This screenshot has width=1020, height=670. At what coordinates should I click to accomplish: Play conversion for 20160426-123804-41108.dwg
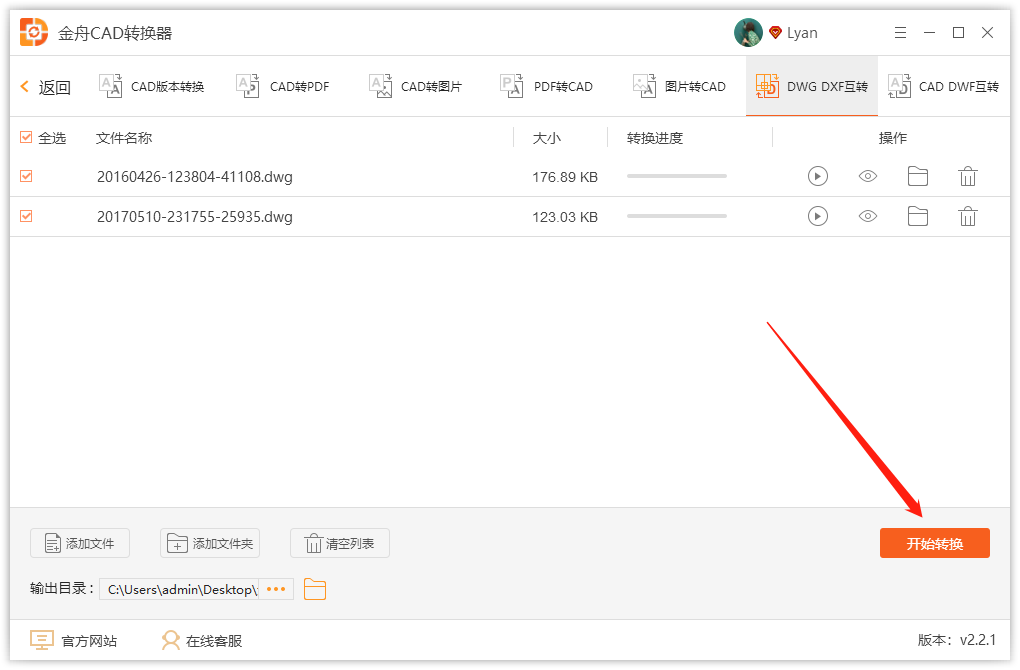point(818,176)
